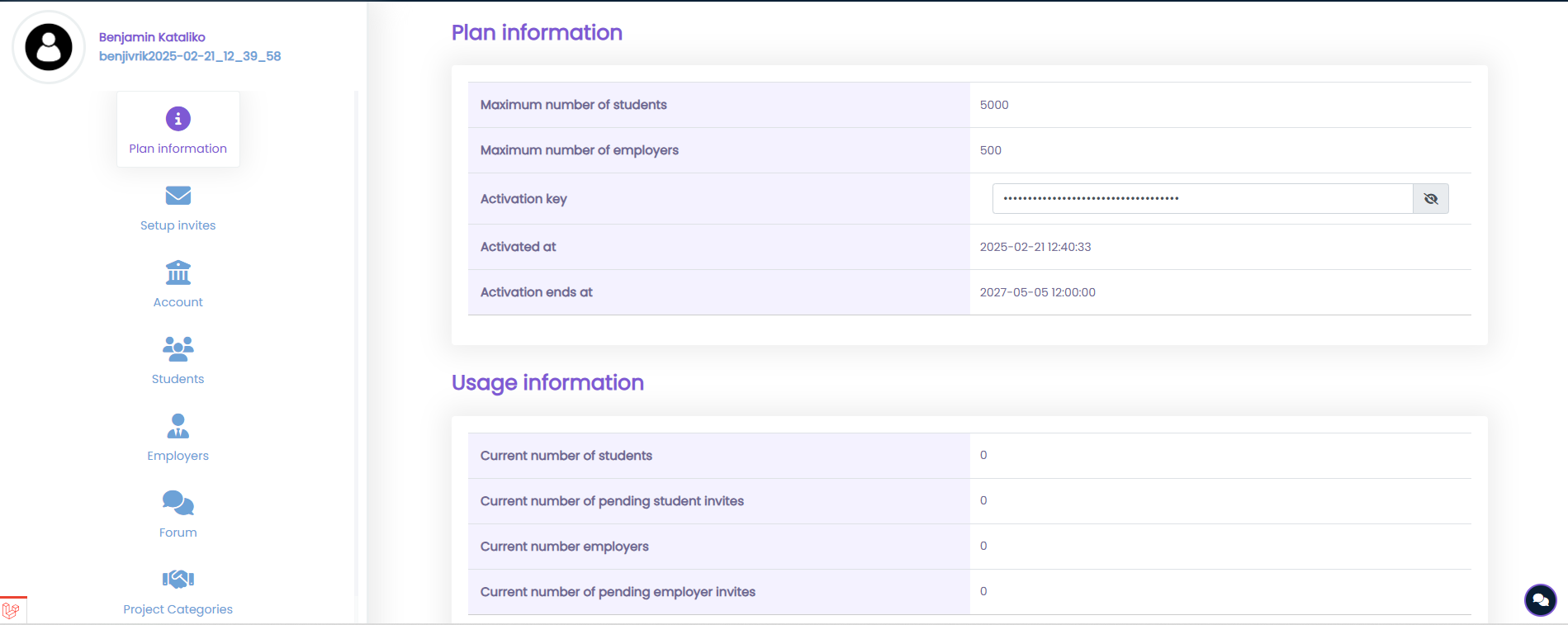The width and height of the screenshot is (1568, 625).
Task: Click the Forum speech bubbles icon
Action: click(x=178, y=503)
